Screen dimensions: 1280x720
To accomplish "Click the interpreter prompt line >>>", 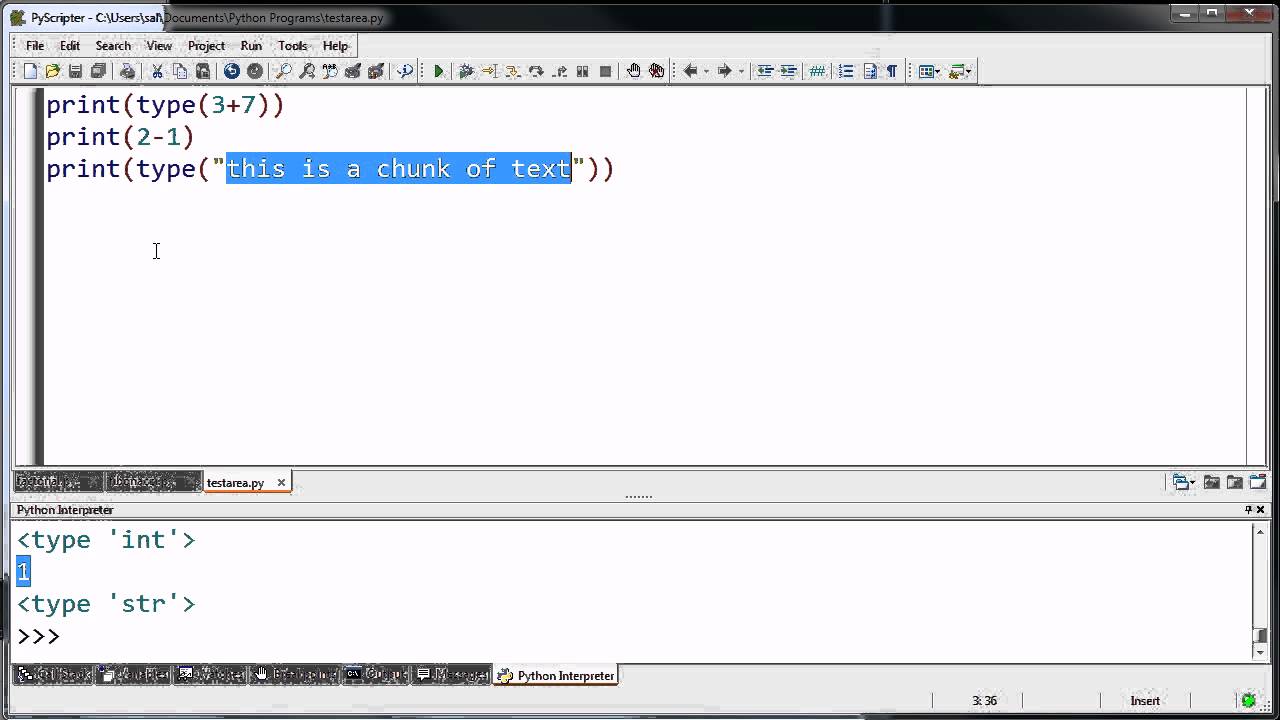I will point(38,636).
